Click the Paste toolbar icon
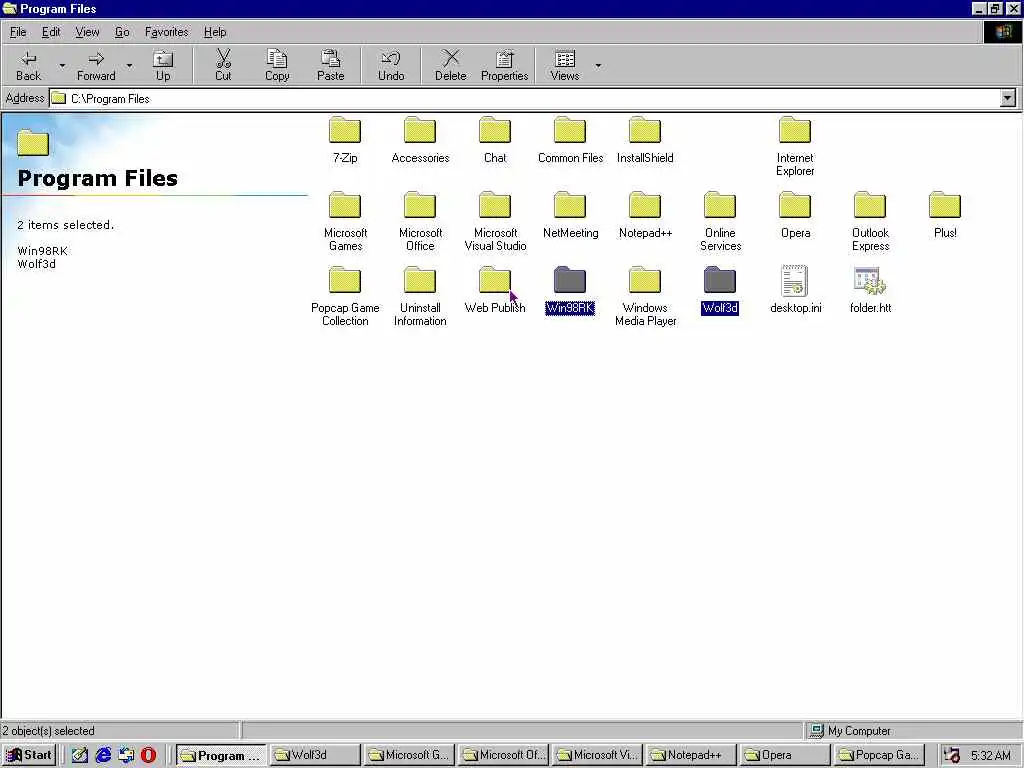Viewport: 1024px width, 768px height. point(330,65)
